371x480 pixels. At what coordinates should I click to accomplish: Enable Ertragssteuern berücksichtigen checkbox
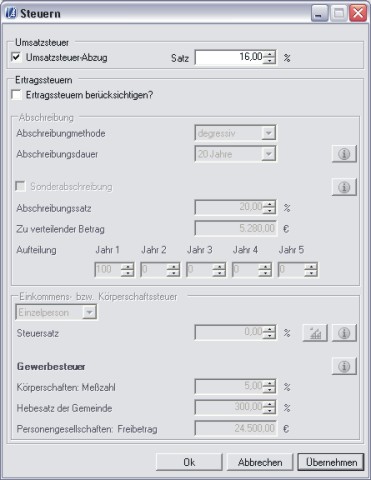click(16, 95)
